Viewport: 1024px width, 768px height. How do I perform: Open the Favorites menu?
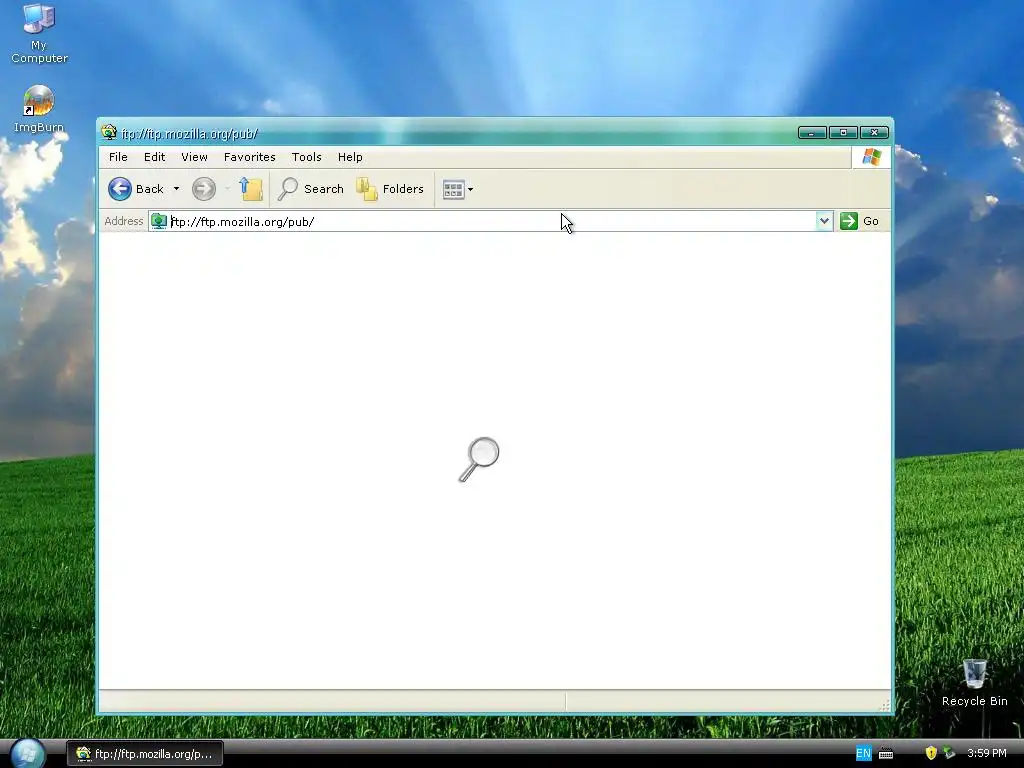click(249, 157)
